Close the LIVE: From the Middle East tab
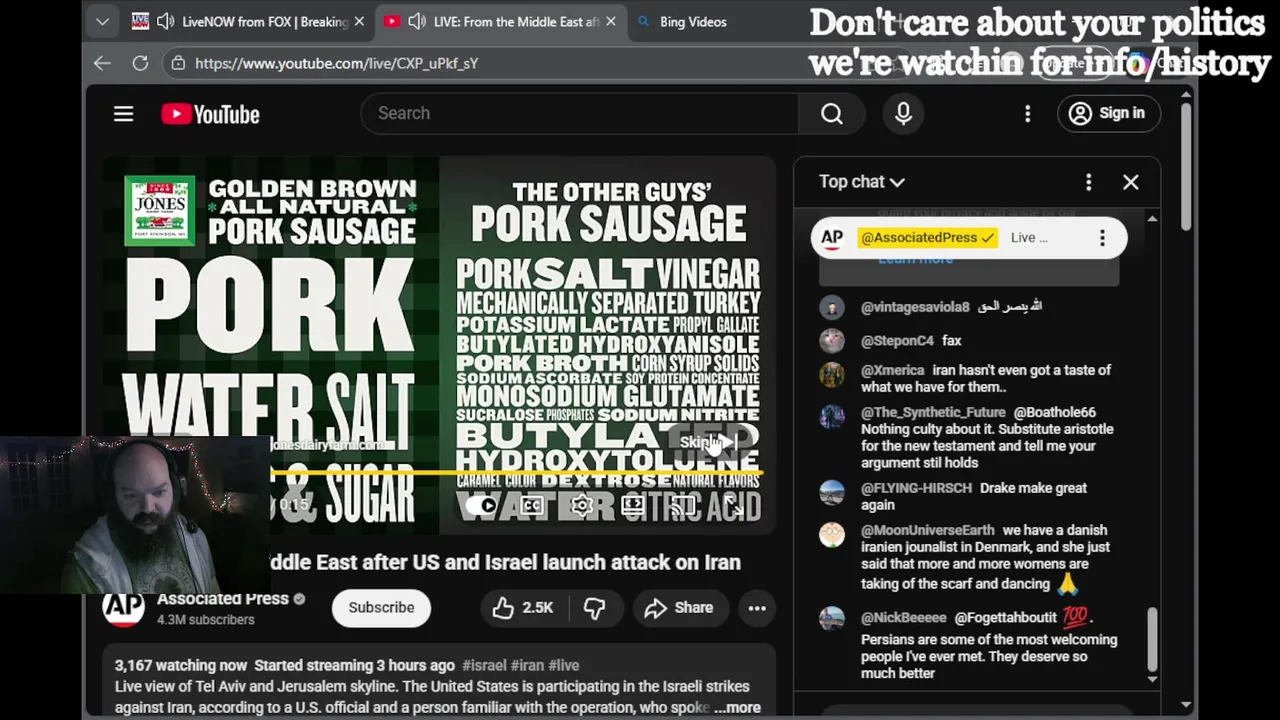Screen dimensions: 1280x720 pyautogui.click(x=611, y=21)
